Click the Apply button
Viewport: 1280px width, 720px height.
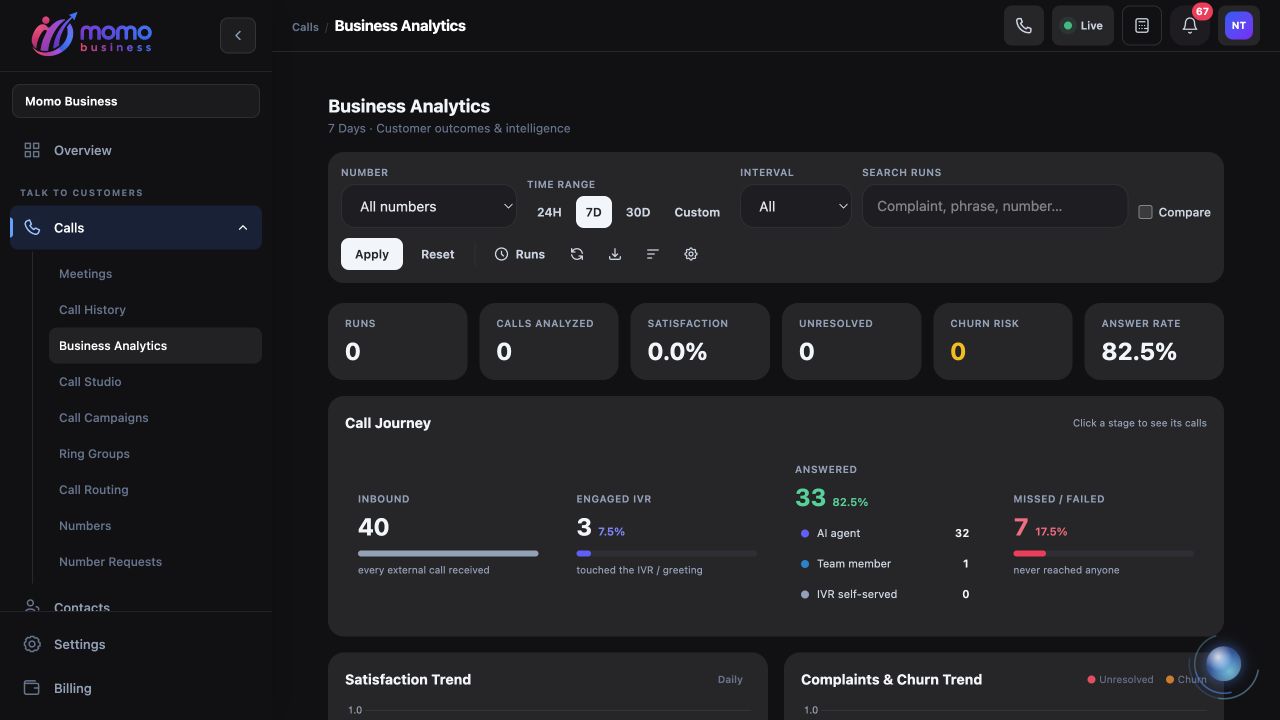click(x=372, y=254)
